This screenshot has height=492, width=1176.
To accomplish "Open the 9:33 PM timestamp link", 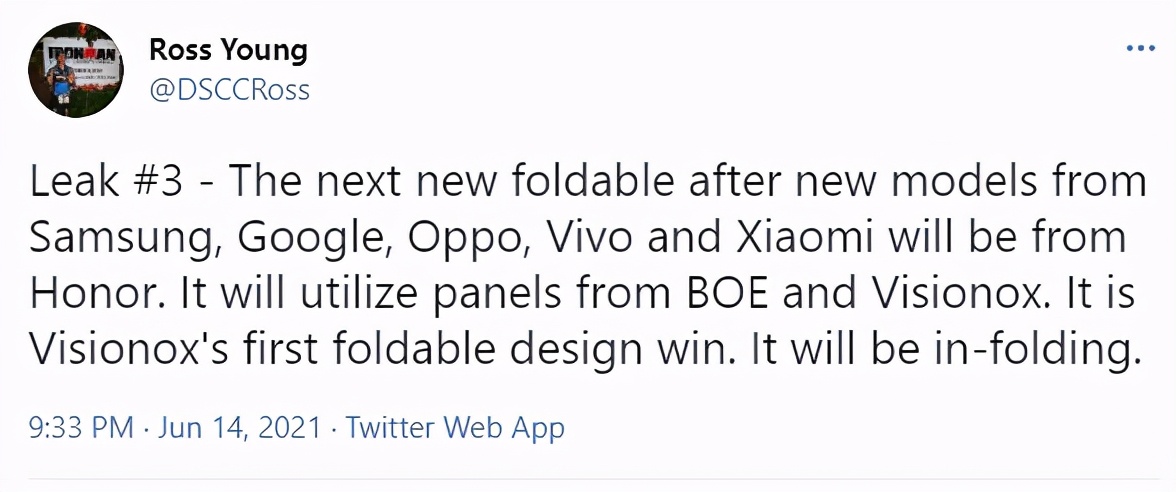I will click(x=81, y=428).
